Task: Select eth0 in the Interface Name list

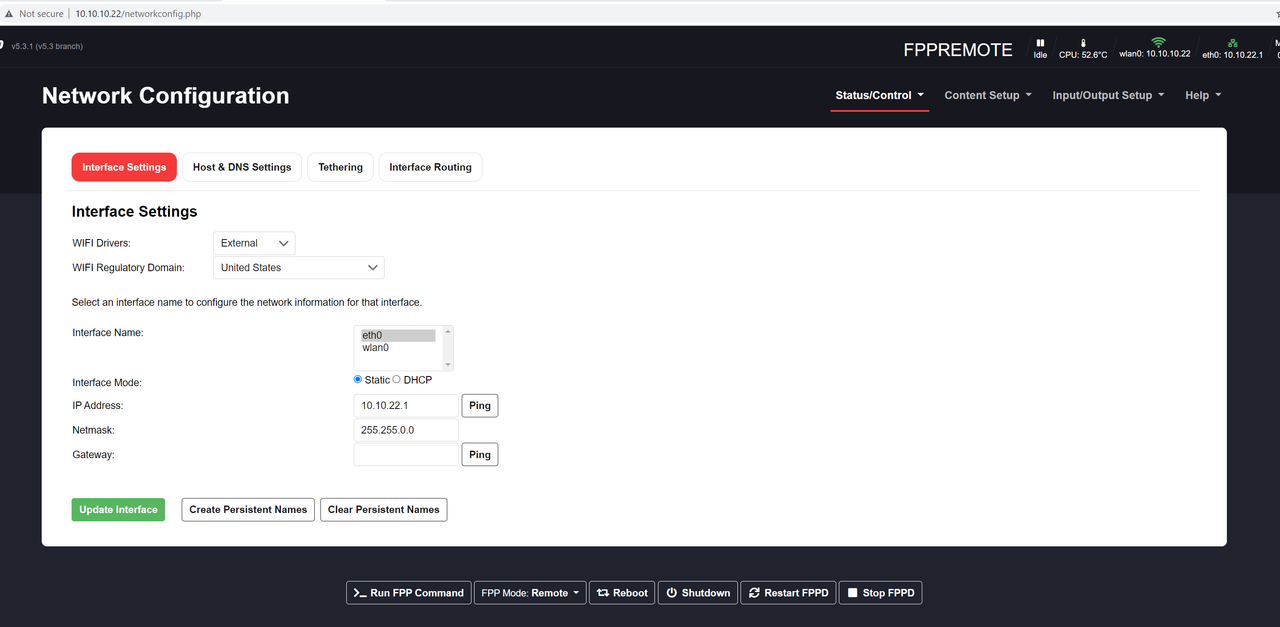Action: tap(398, 336)
